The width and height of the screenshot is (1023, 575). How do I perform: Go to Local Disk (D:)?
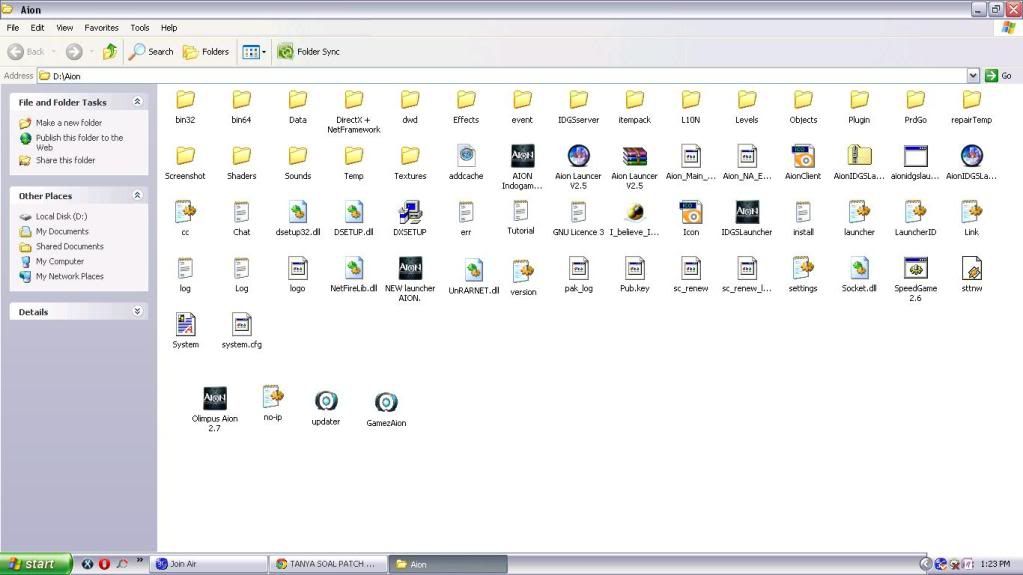[61, 216]
